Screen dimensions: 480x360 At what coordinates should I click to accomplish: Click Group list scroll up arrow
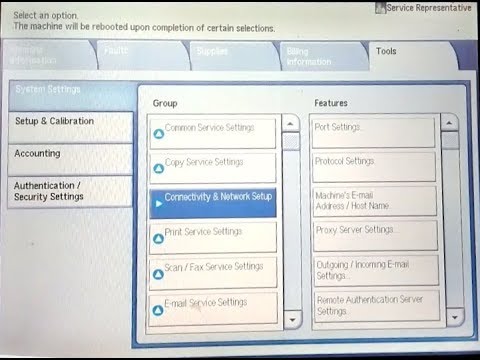click(x=291, y=124)
